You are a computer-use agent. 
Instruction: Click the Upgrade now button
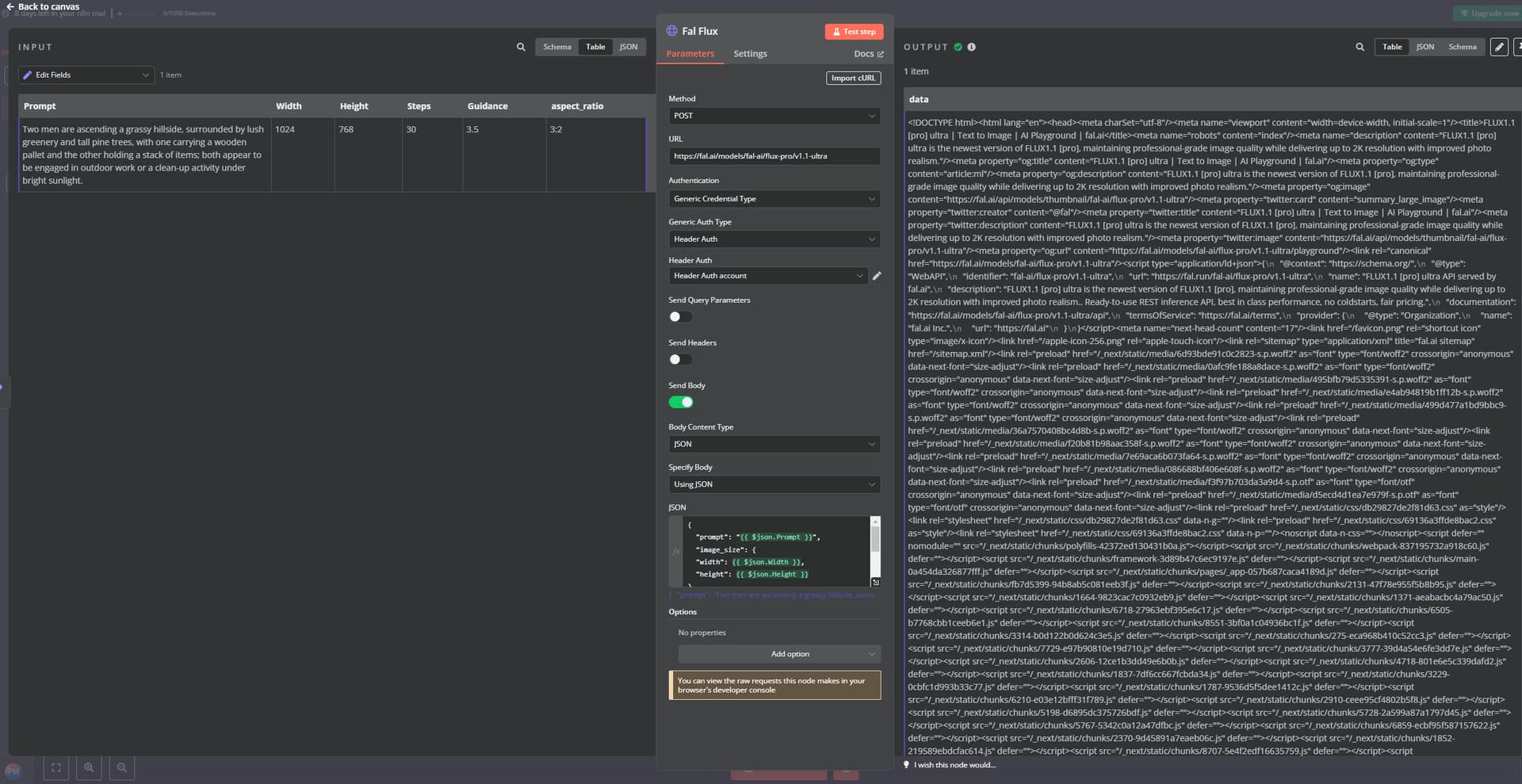tap(1489, 13)
